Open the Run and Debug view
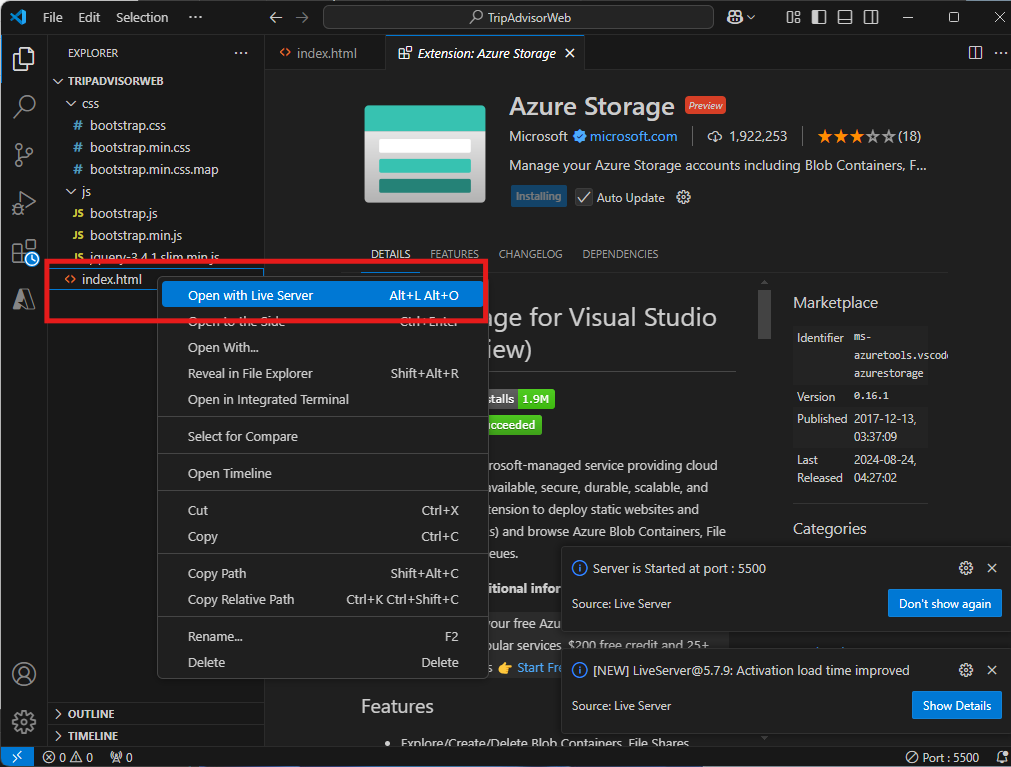Viewport: 1011px width, 767px height. [x=24, y=203]
